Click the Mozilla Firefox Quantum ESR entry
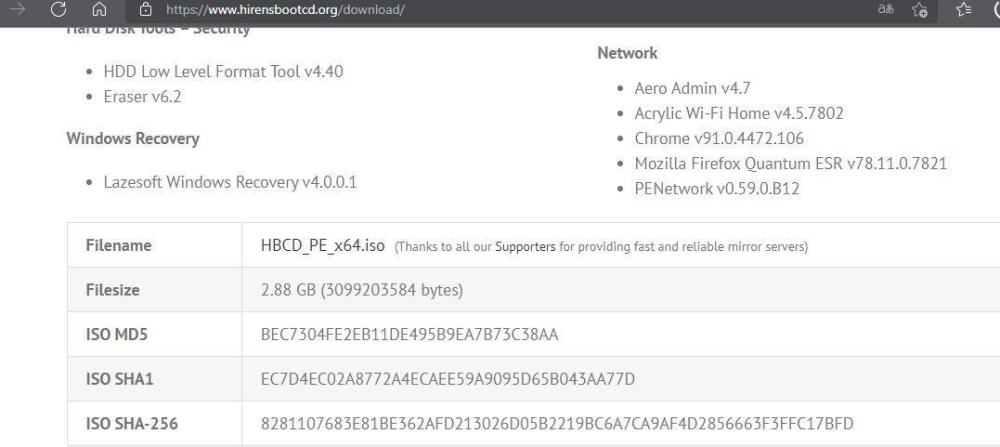 click(790, 163)
